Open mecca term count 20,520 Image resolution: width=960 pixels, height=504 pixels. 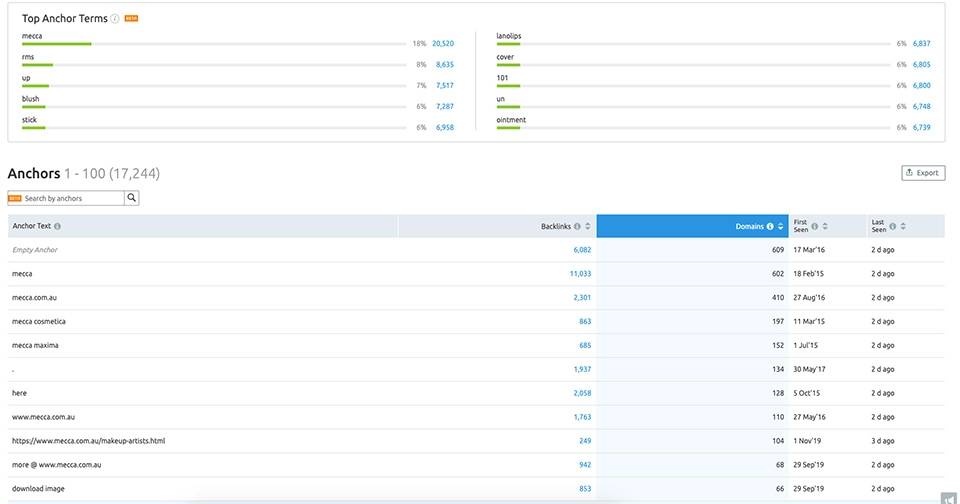[x=443, y=43]
